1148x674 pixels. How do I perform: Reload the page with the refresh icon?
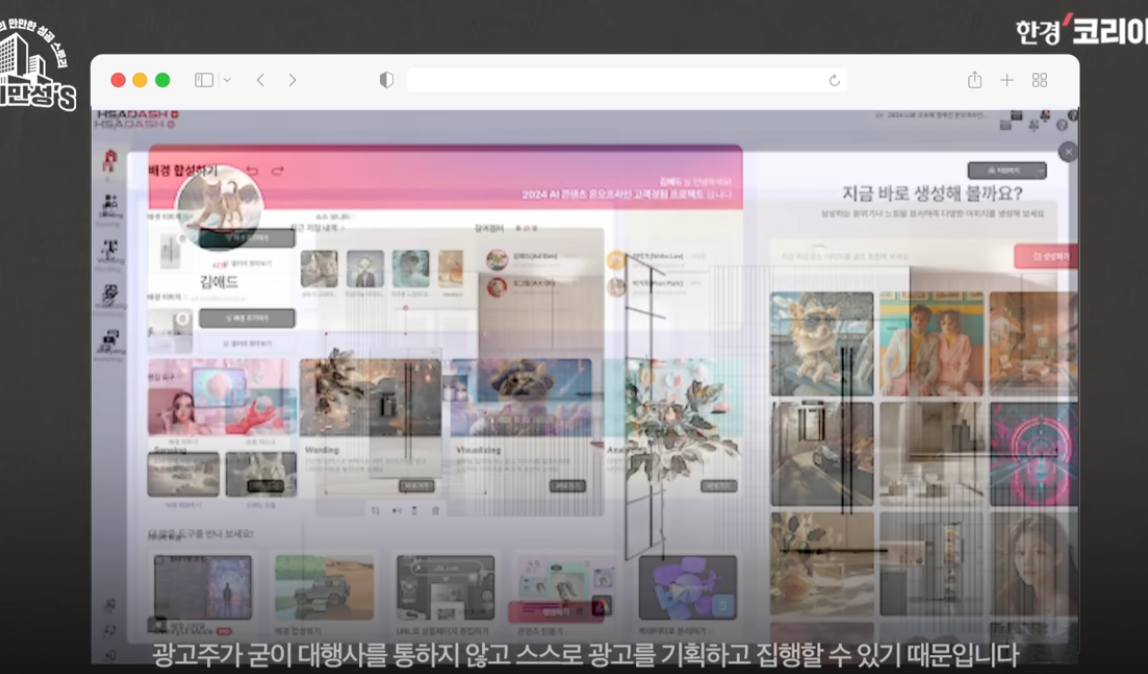tap(834, 80)
